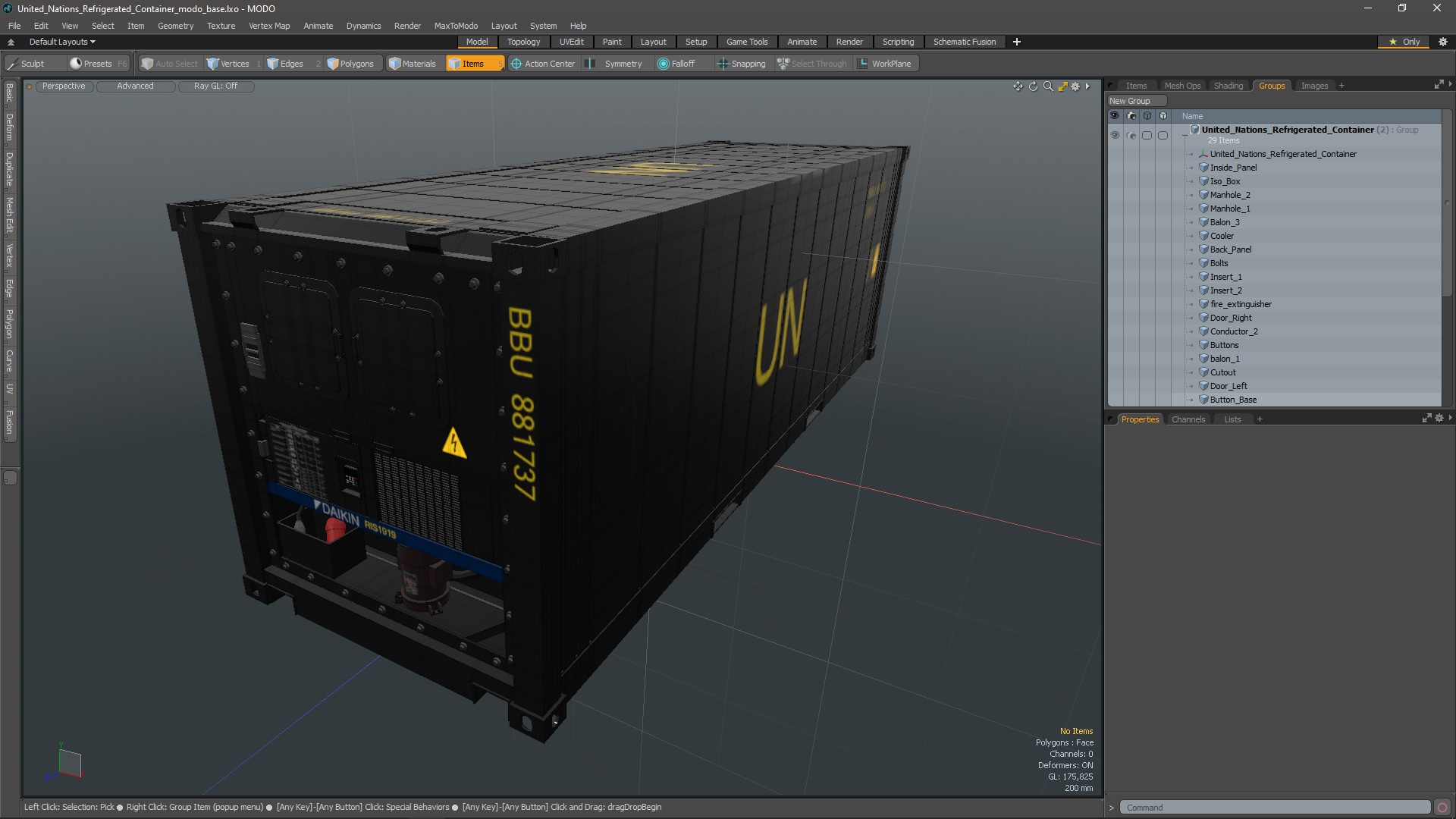The image size is (1456, 819).
Task: Open the Ray GL: Off dropdown
Action: [x=215, y=86]
